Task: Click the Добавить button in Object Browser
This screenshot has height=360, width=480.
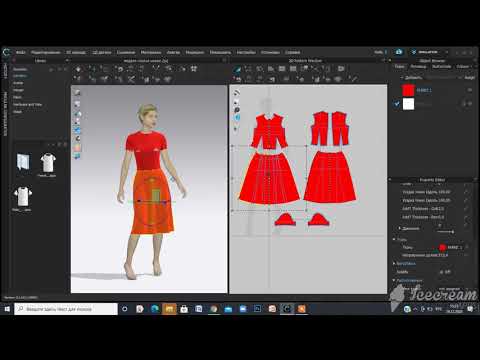Action: (x=411, y=78)
